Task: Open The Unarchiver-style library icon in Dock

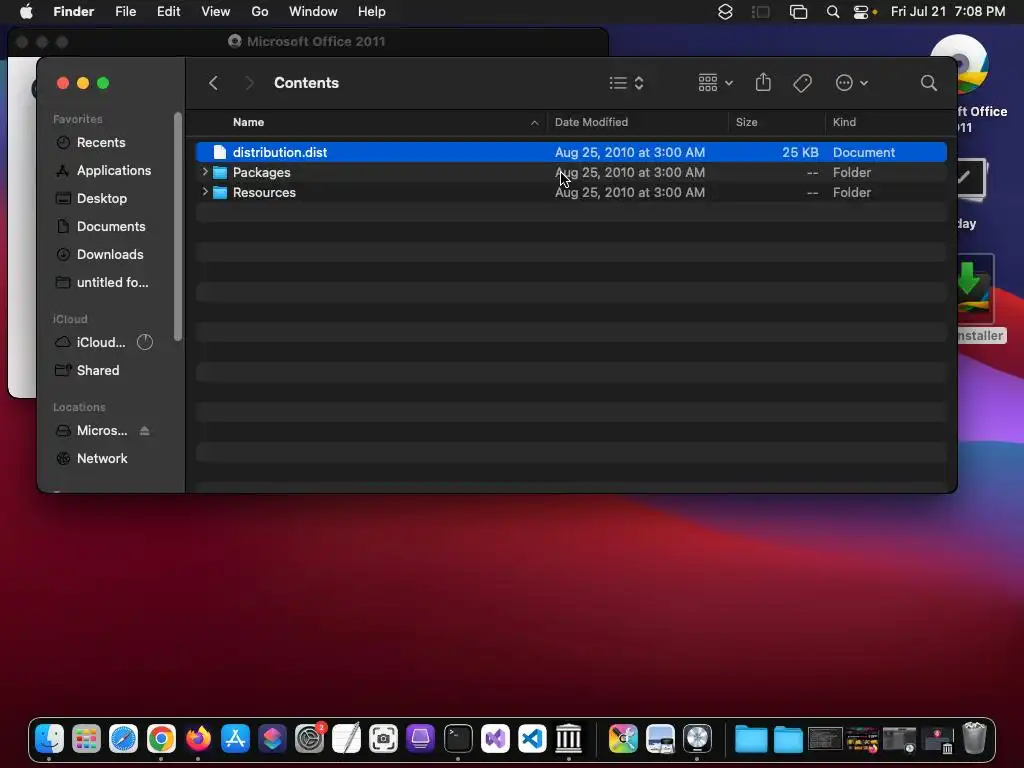Action: point(569,739)
